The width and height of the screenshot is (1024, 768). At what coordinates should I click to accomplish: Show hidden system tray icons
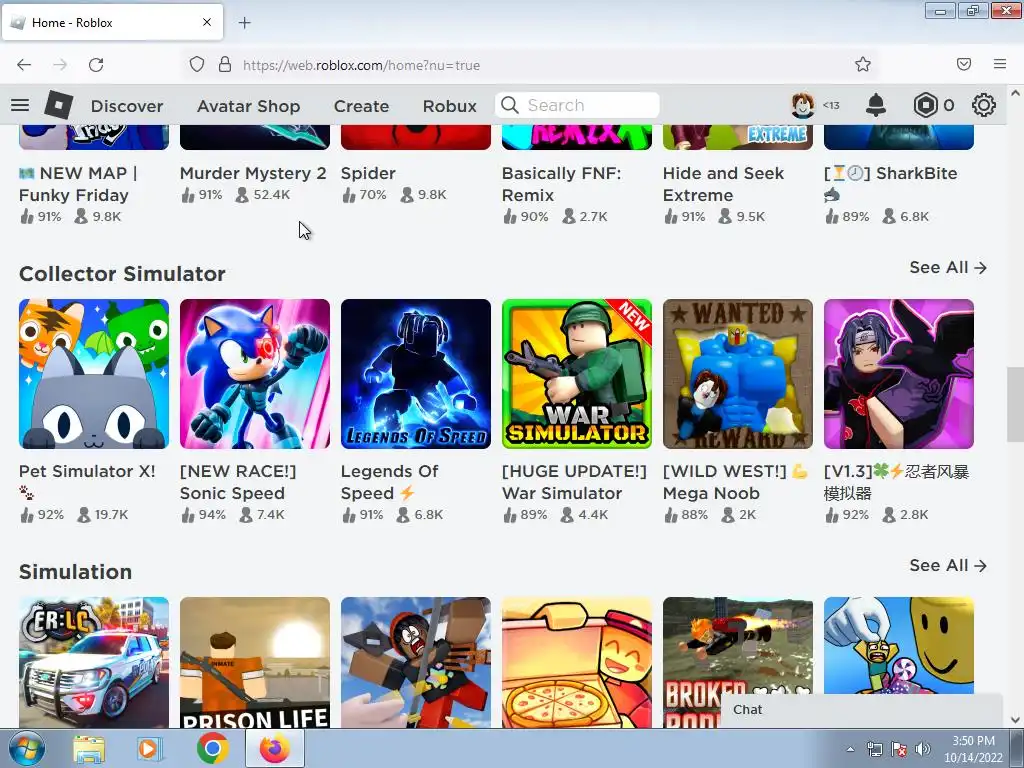[850, 749]
